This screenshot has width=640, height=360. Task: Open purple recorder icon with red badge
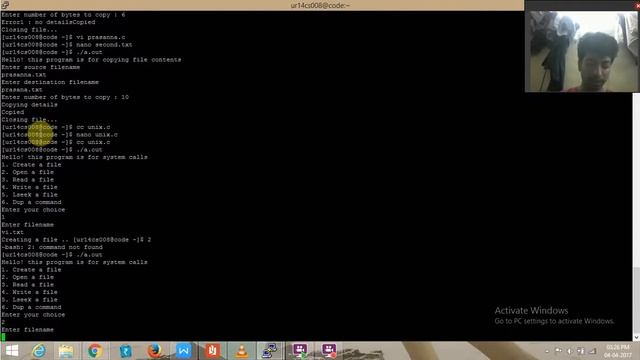(x=329, y=351)
